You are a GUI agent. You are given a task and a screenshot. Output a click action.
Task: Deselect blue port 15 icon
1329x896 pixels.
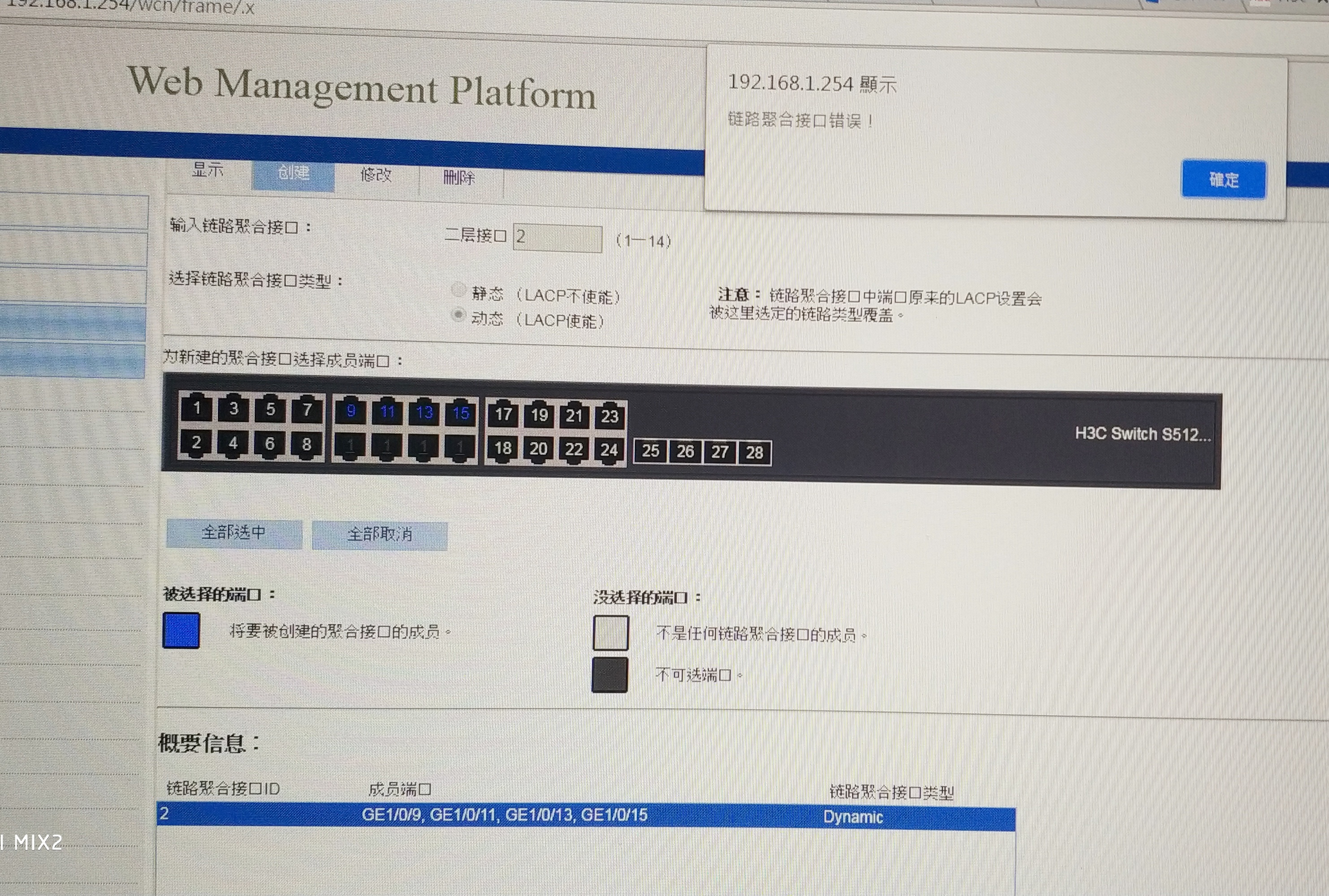click(461, 413)
